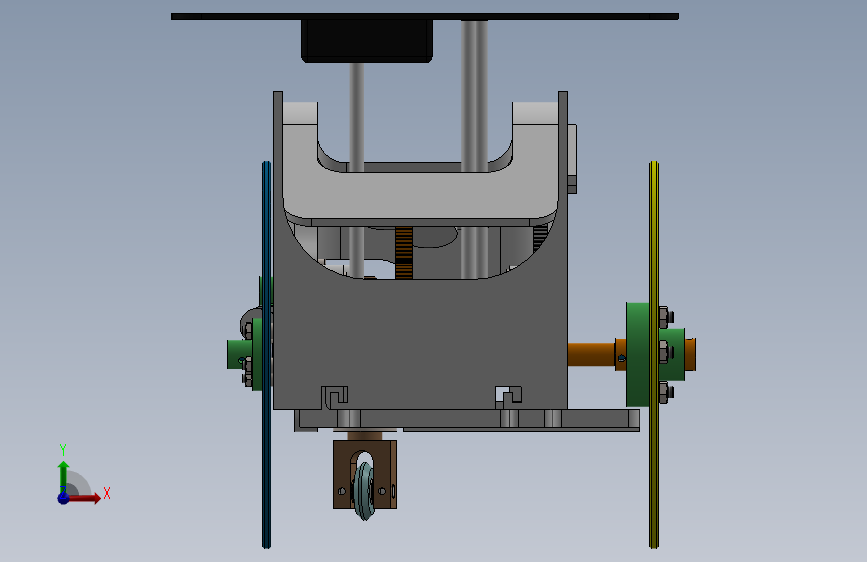Viewport: 867px width, 562px height.
Task: Select the gray base plate below the chassis
Action: click(467, 419)
